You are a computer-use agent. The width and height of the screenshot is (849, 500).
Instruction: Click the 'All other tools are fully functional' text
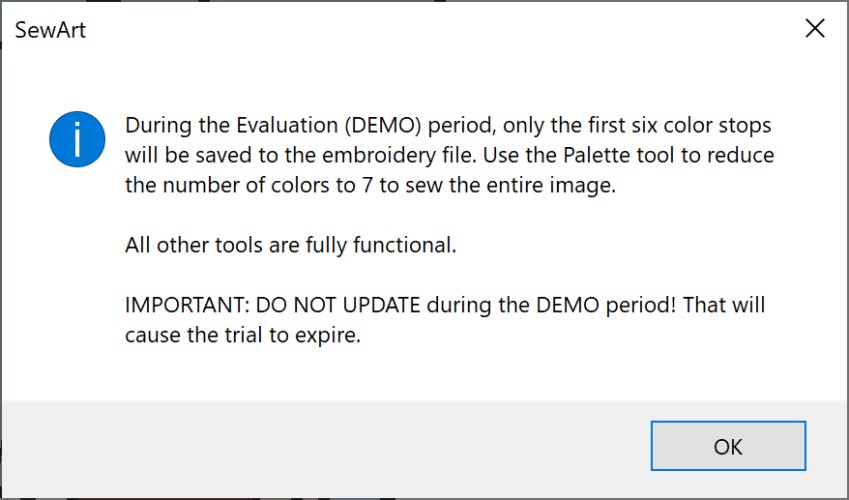(x=290, y=245)
